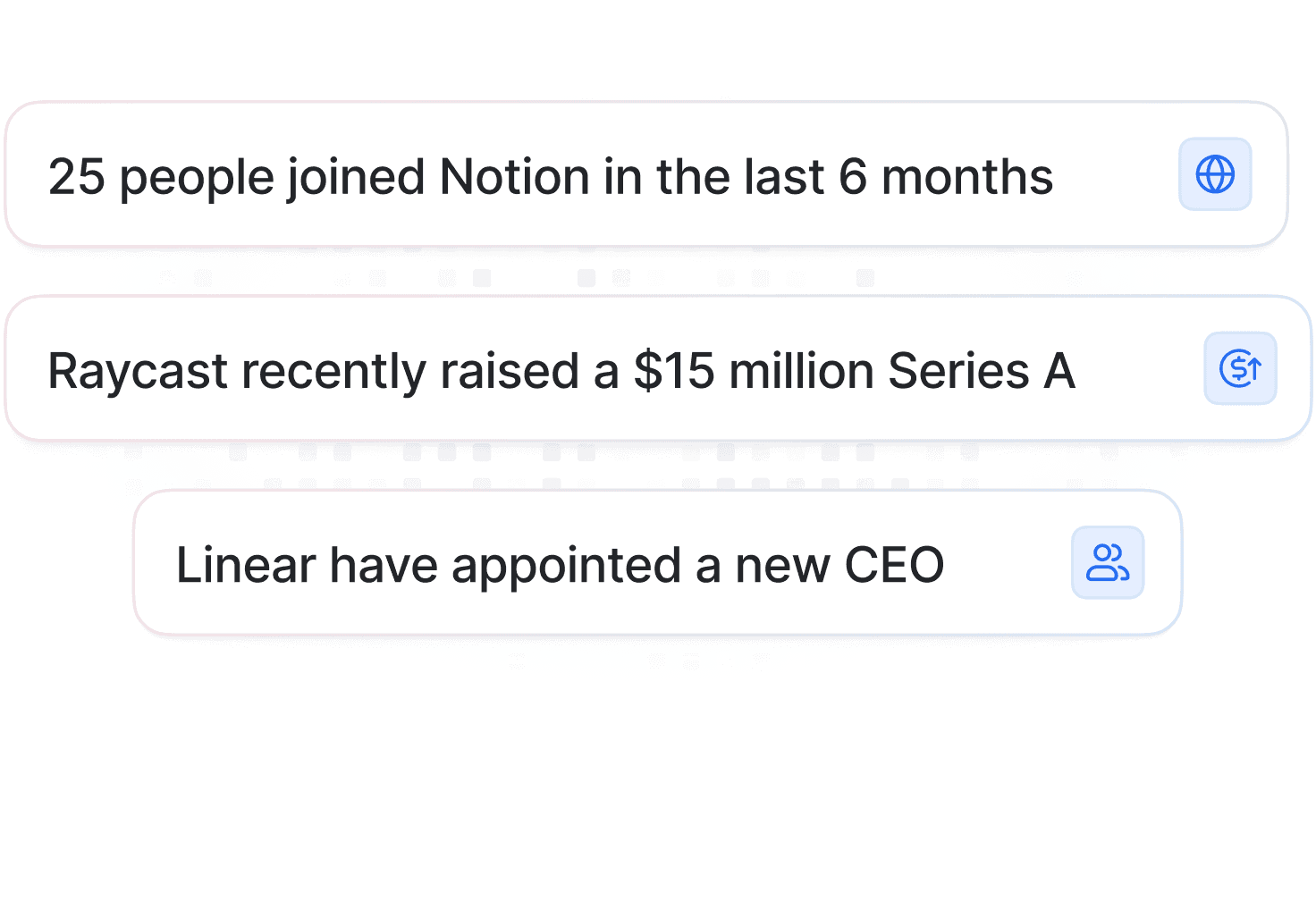The width and height of the screenshot is (1316, 901).
Task: Click the people icon on the Linear card
Action: pyautogui.click(x=1108, y=562)
